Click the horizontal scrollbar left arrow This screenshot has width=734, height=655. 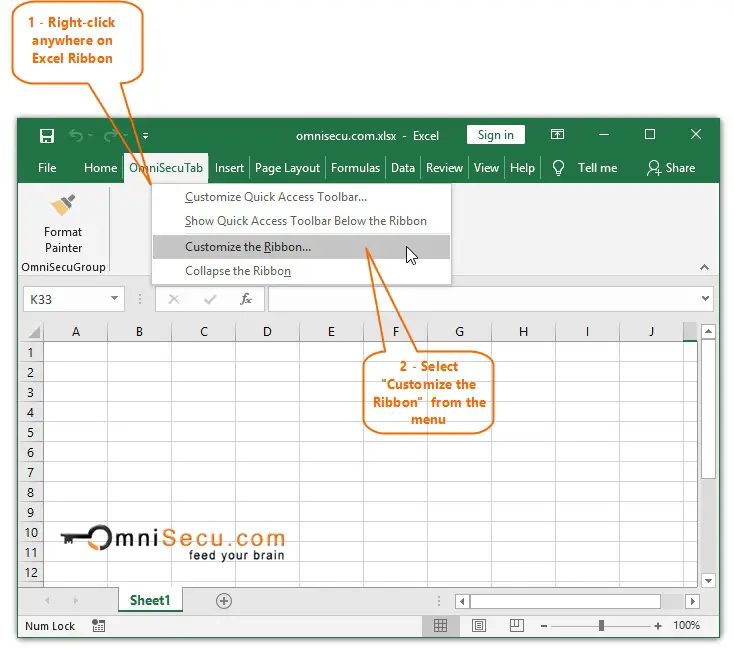462,601
